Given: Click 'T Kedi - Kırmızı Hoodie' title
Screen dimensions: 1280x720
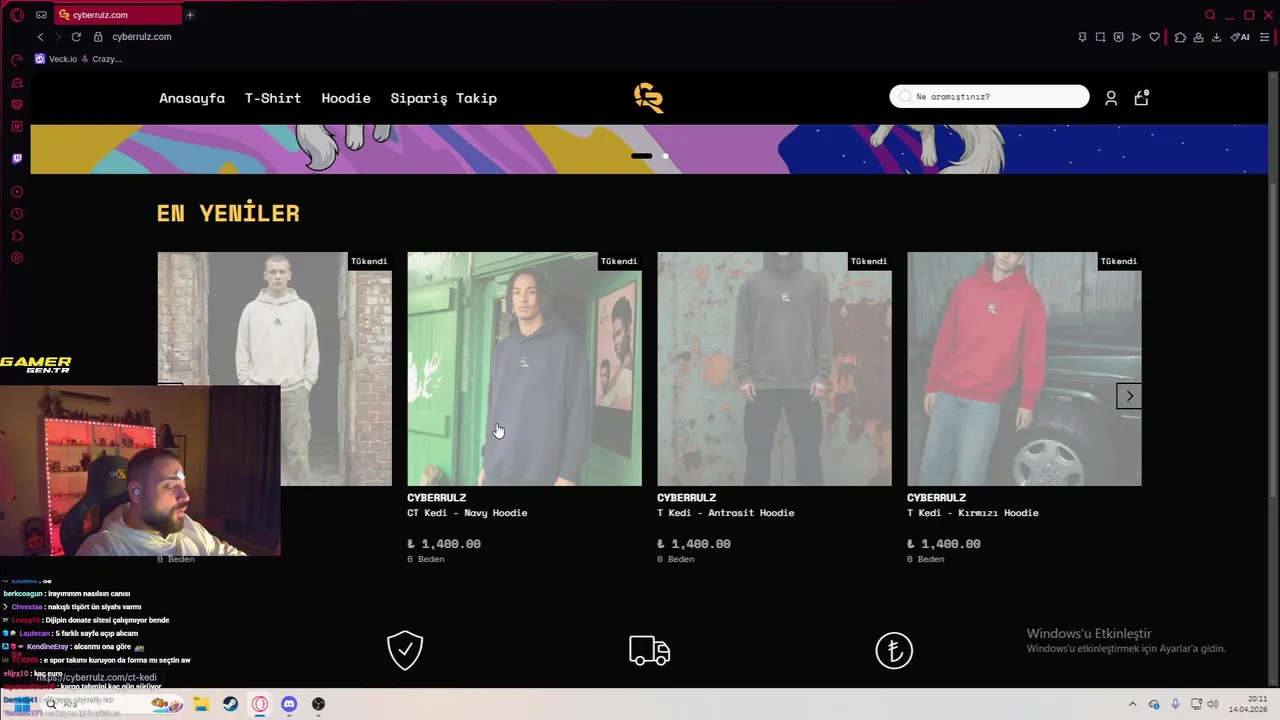Looking at the screenshot, I should pyautogui.click(x=973, y=513).
